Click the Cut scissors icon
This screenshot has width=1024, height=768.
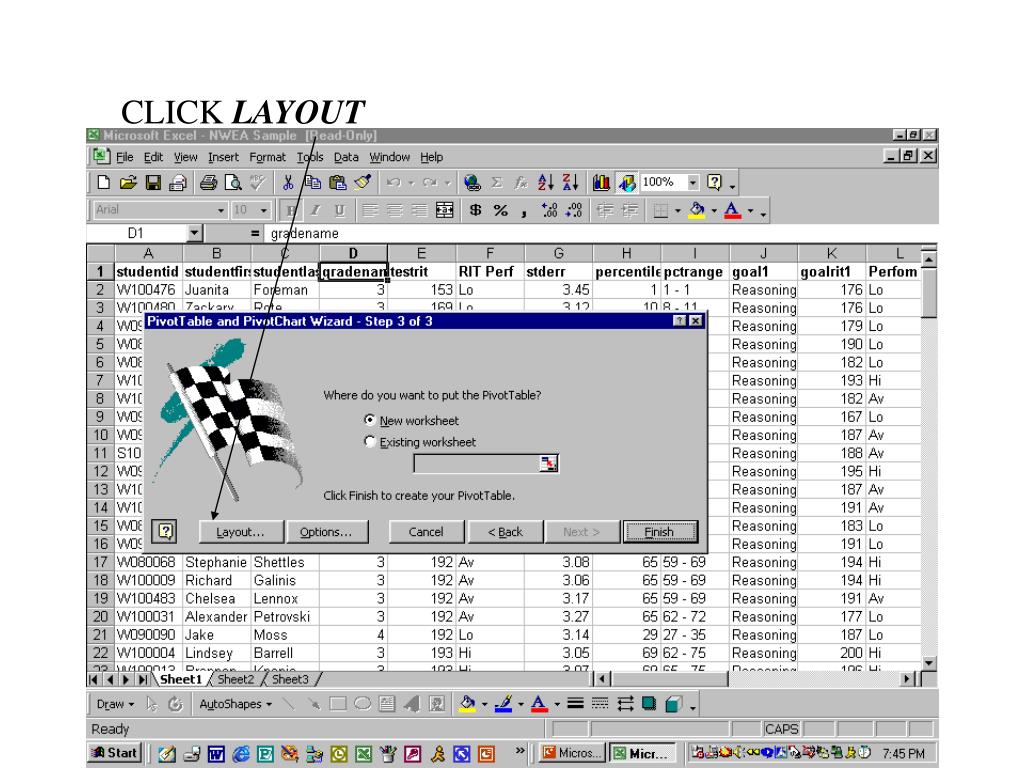(x=288, y=182)
